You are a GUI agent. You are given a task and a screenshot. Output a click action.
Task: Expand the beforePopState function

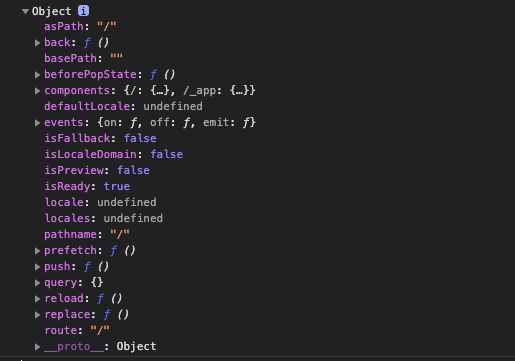click(x=37, y=75)
